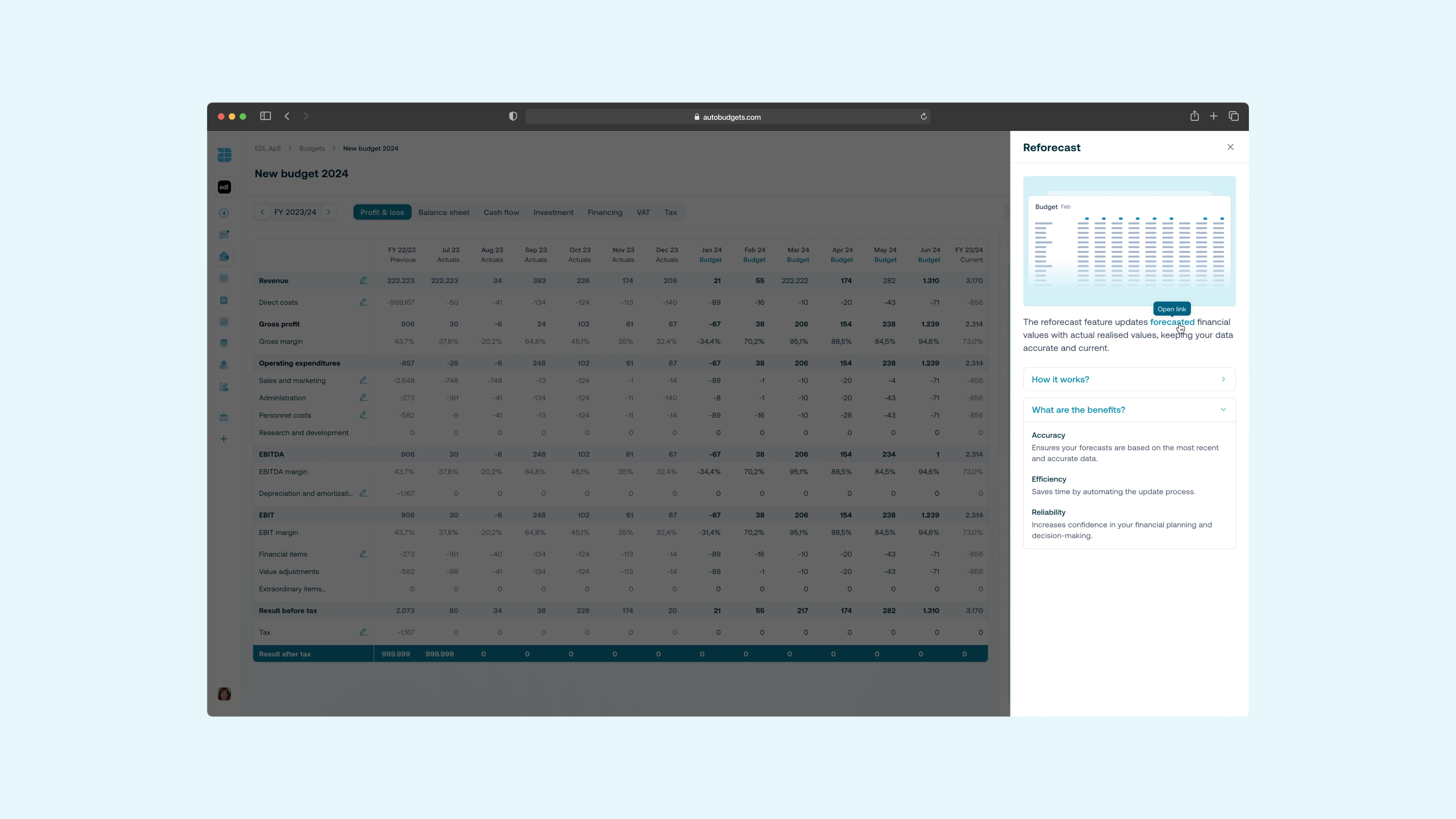The height and width of the screenshot is (819, 1456).
Task: Toggle the browser sidebar panel icon
Action: coord(265,116)
